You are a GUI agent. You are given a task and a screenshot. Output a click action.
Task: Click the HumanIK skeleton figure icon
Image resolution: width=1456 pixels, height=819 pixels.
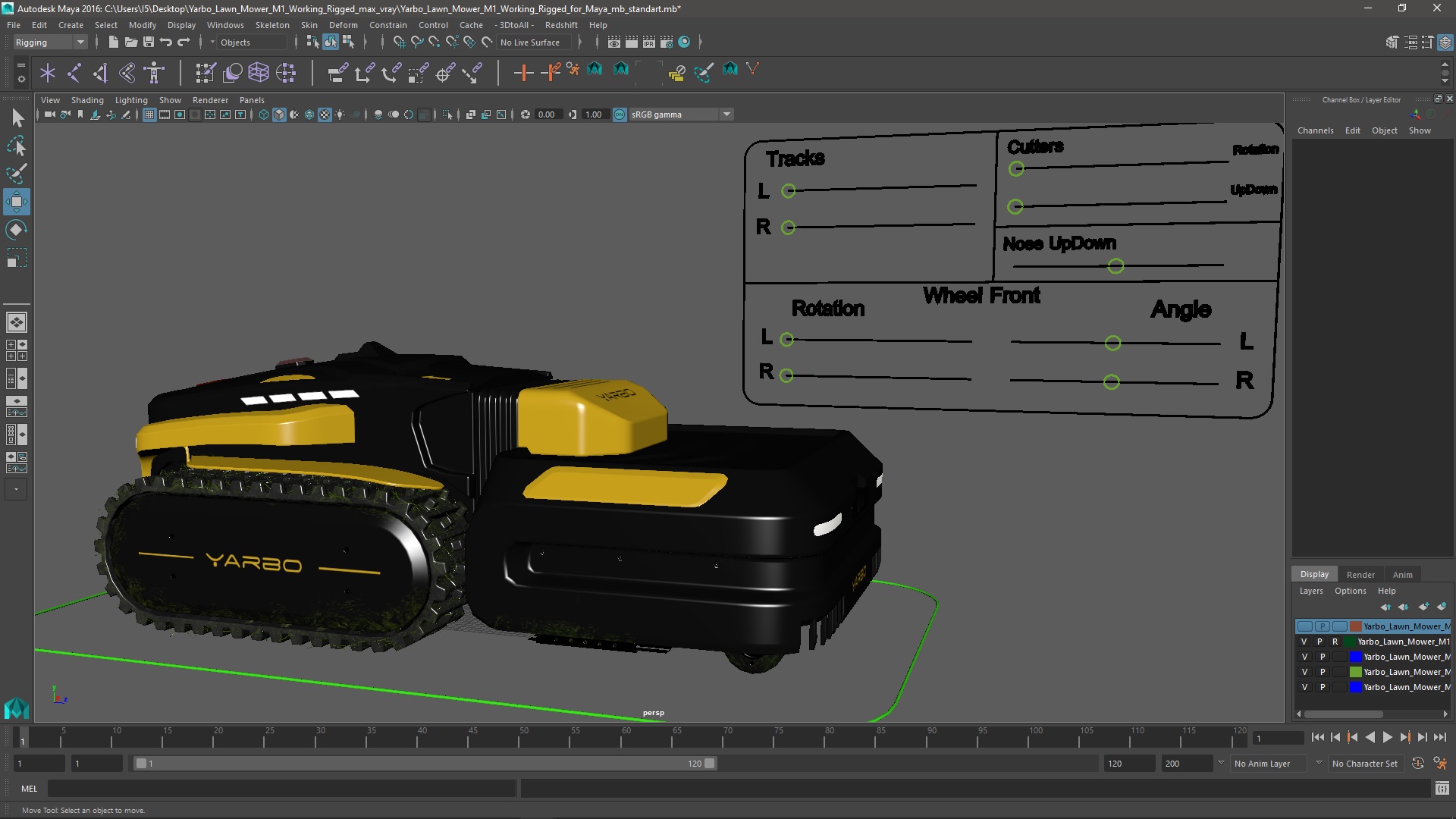pos(154,73)
